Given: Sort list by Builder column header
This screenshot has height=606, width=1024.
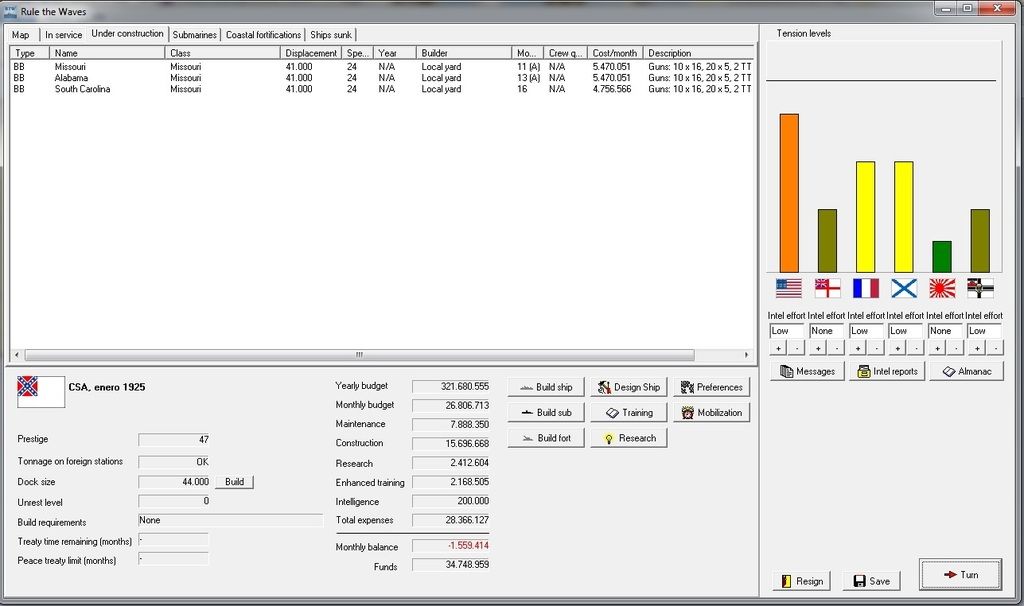Looking at the screenshot, I should [464, 53].
